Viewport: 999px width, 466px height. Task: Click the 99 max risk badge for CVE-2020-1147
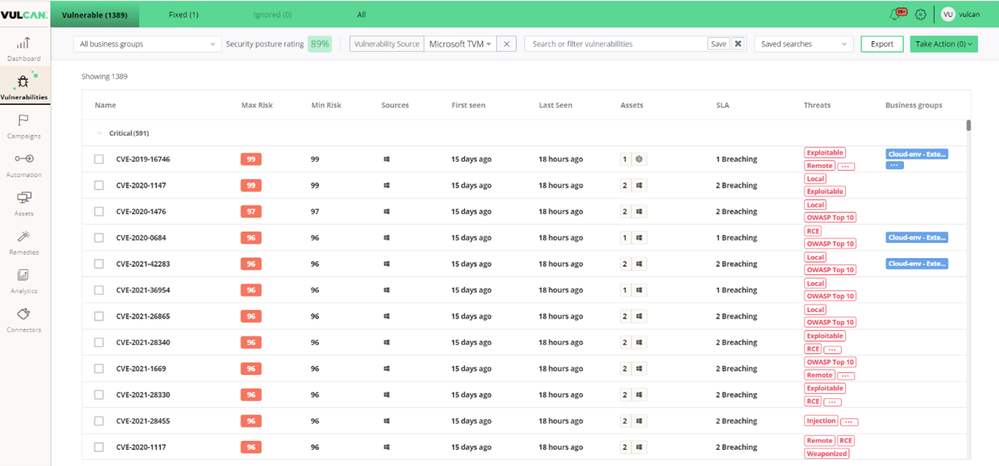(251, 186)
